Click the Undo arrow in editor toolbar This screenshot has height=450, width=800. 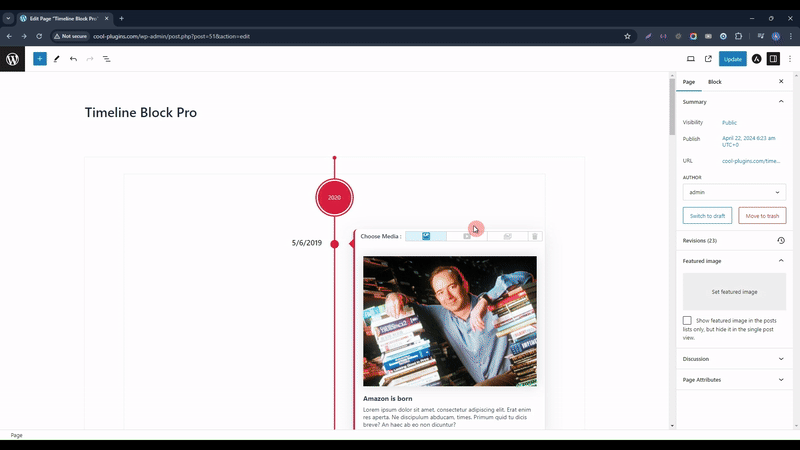(x=73, y=59)
